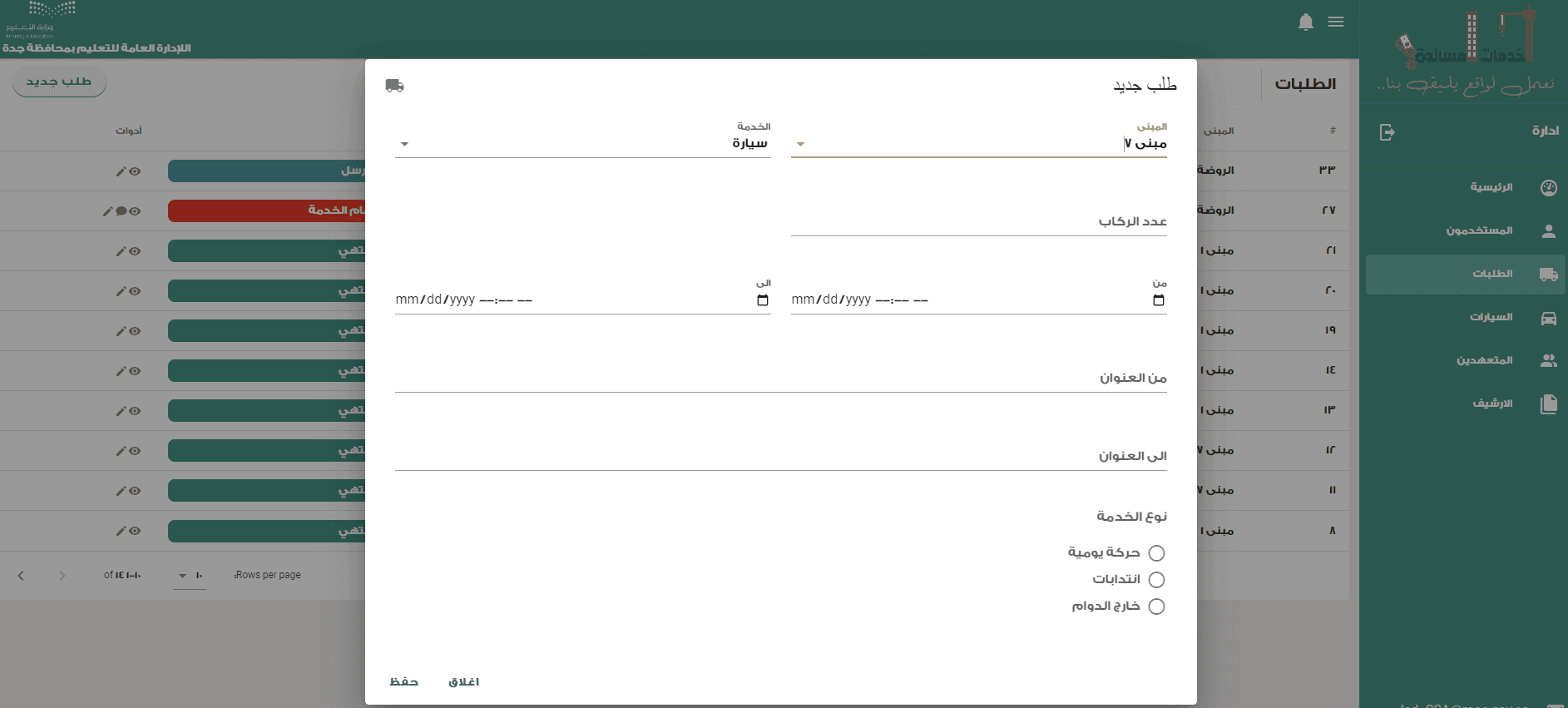Open the hamburger menu icon
Viewport: 1568px width, 708px height.
coord(1336,22)
